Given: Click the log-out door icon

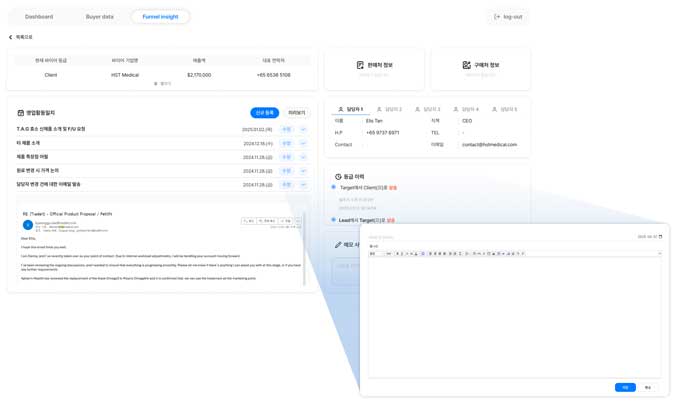Looking at the screenshot, I should (x=497, y=17).
